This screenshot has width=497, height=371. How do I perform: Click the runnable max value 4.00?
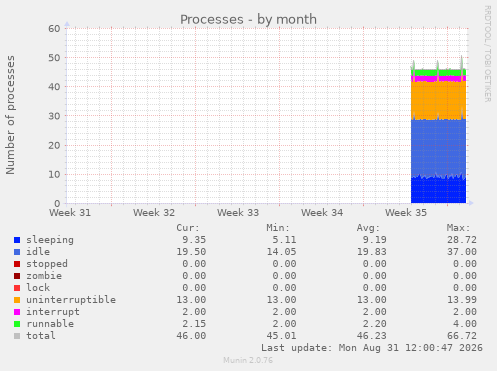tap(465, 324)
